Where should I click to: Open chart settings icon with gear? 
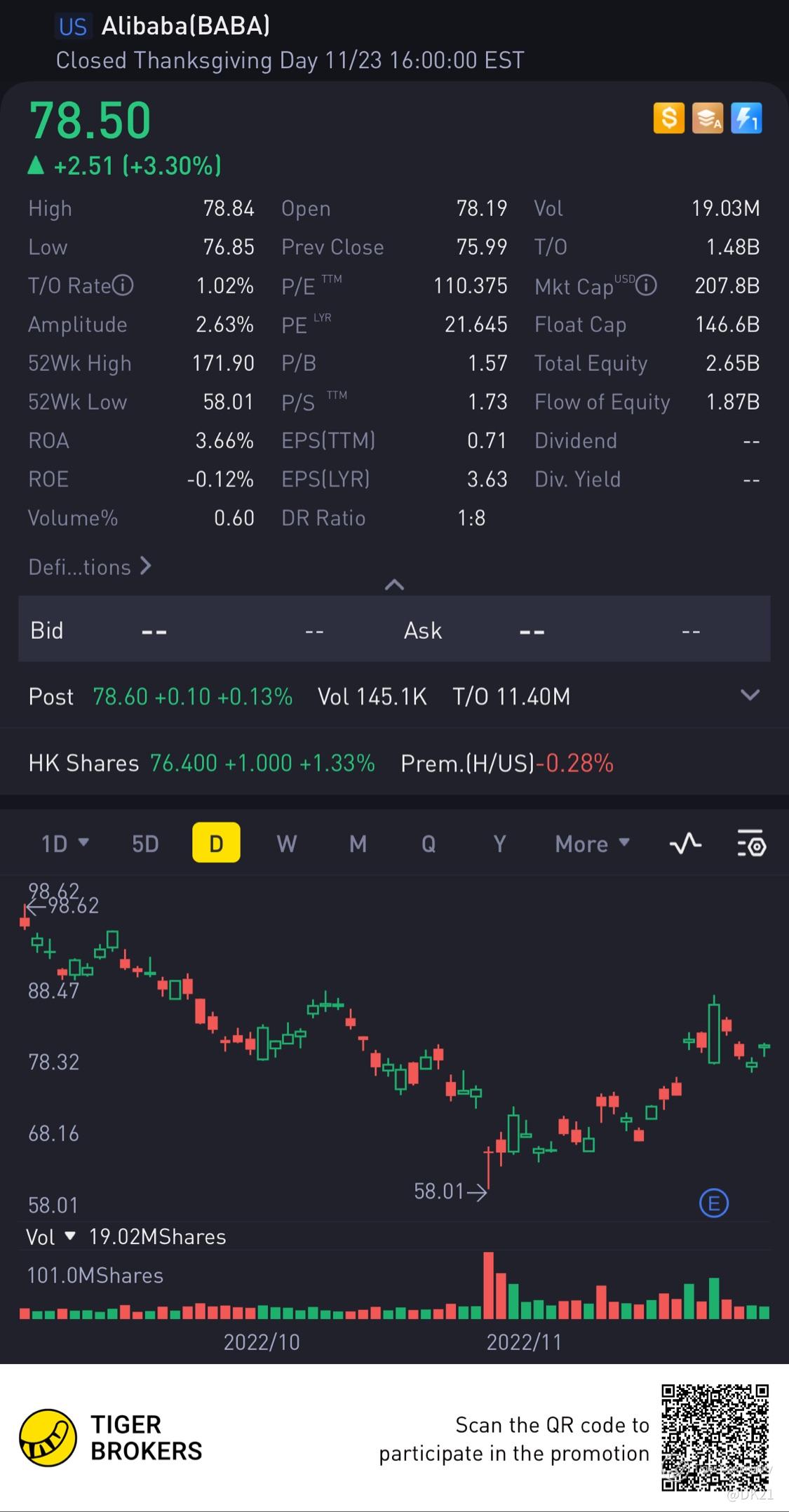tap(751, 843)
